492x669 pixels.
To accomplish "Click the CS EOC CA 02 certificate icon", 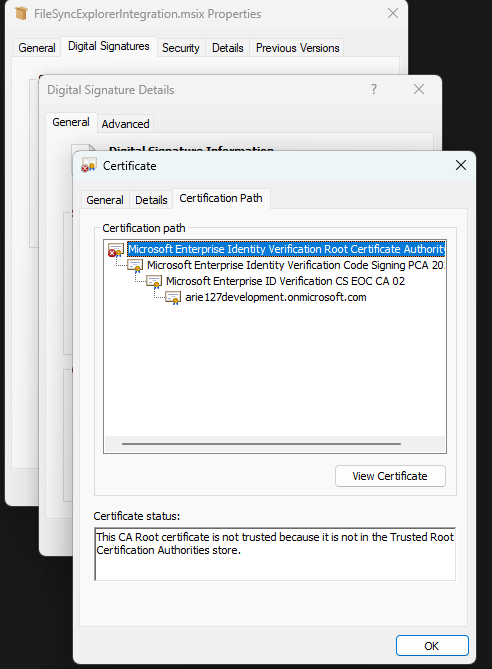I will (154, 282).
